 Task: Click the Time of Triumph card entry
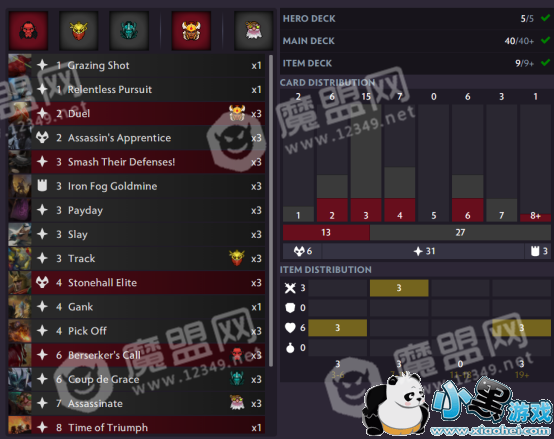pyautogui.click(x=137, y=427)
